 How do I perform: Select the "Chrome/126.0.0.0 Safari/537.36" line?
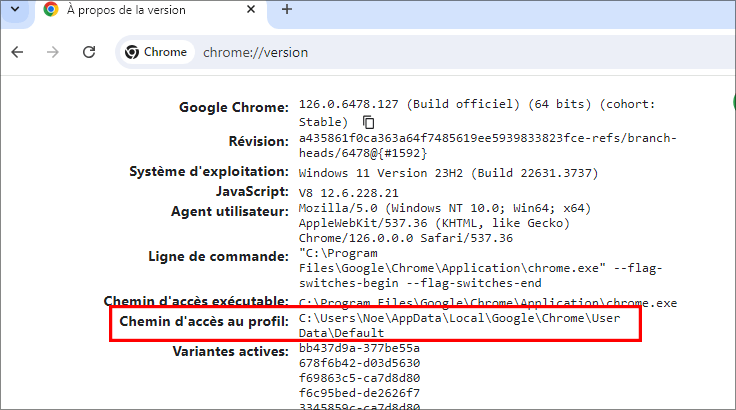406,238
